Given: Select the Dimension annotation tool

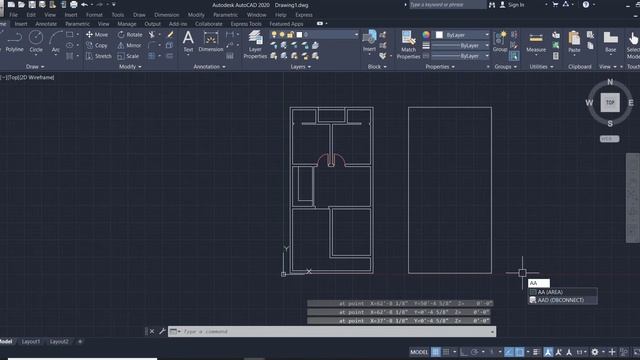Looking at the screenshot, I should pos(211,42).
